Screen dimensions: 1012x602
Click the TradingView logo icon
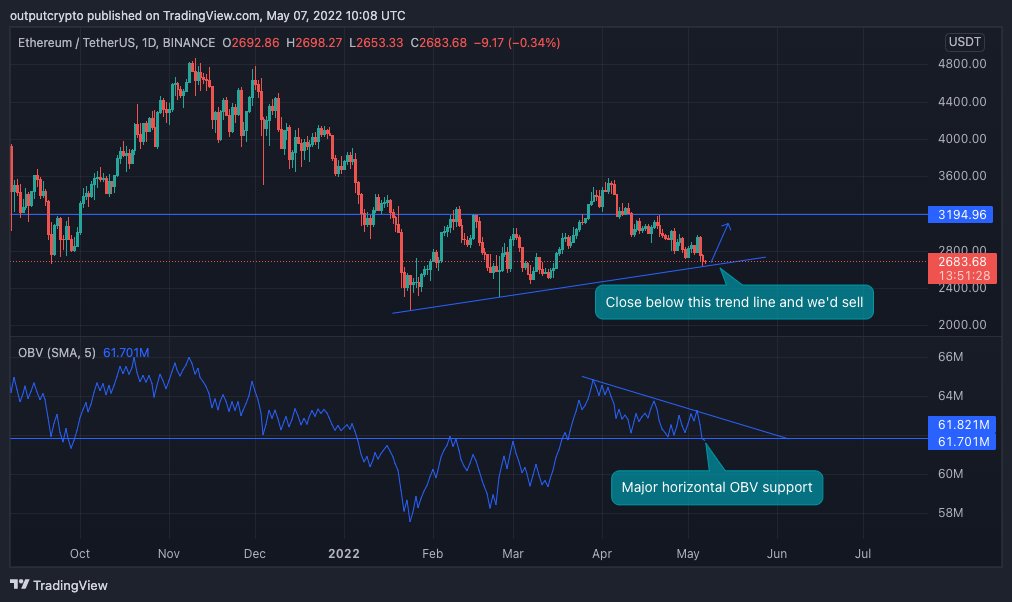[22, 584]
